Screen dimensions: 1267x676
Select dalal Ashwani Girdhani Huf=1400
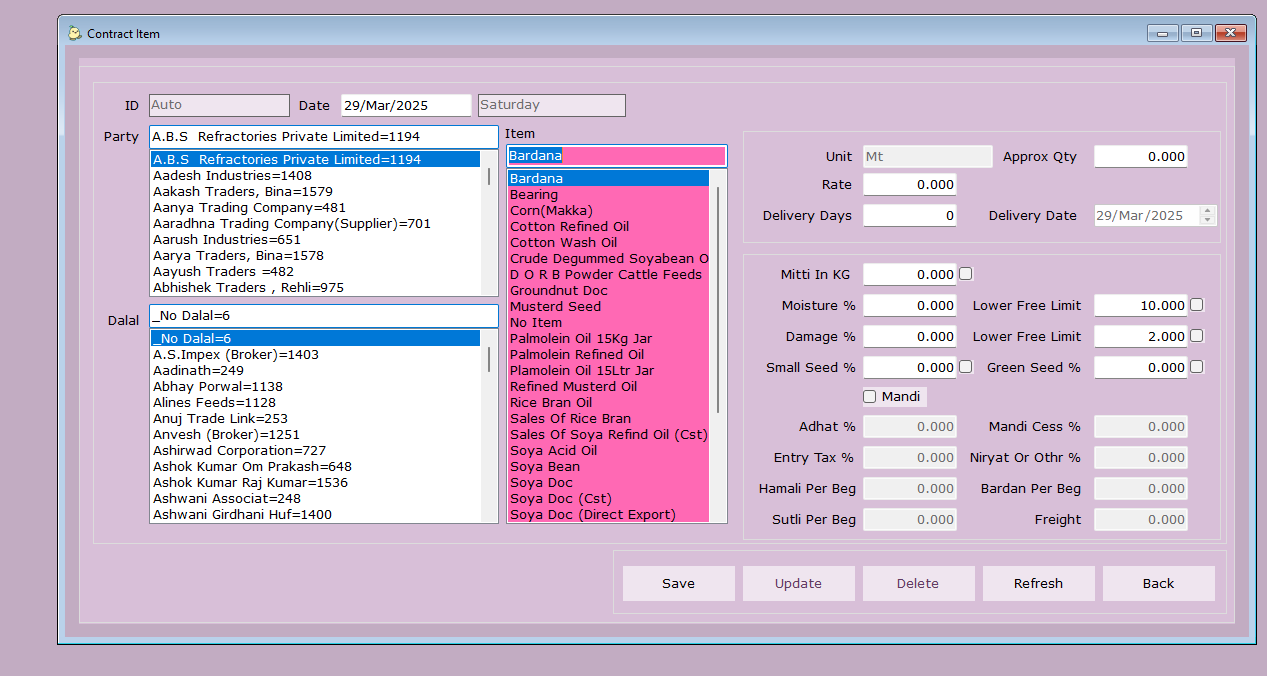(315, 515)
